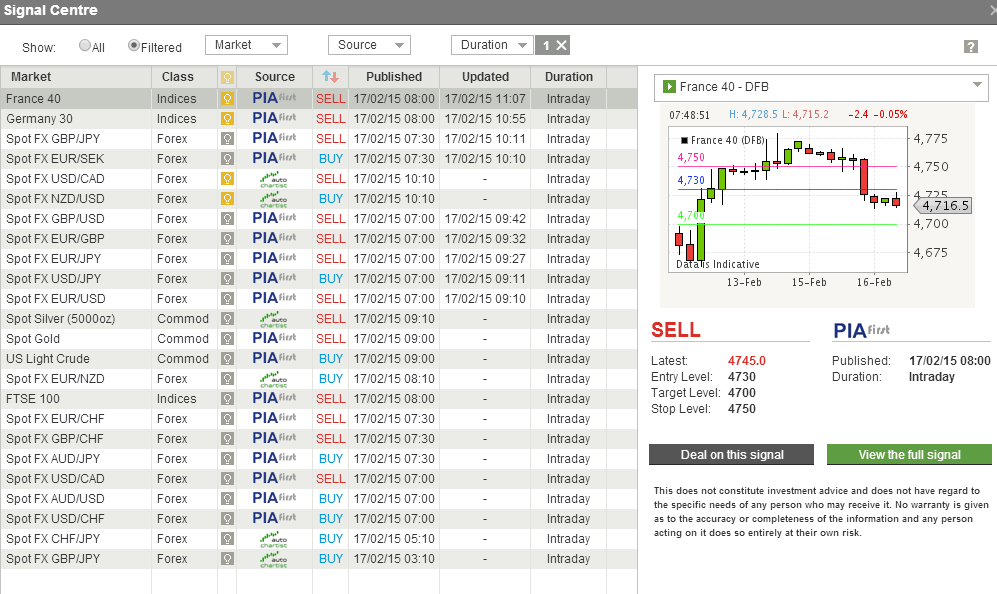Viewport: 997px width, 594px height.
Task: Expand the France 40 - DFB market selector
Action: (977, 85)
